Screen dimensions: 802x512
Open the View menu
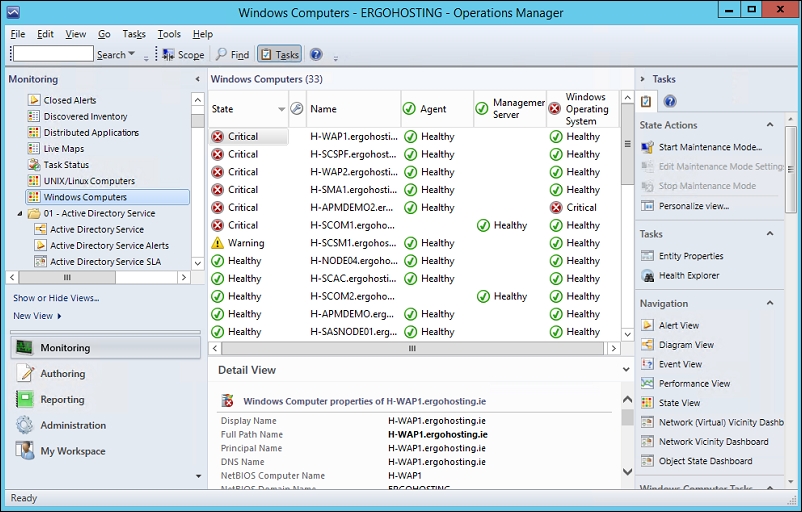76,34
